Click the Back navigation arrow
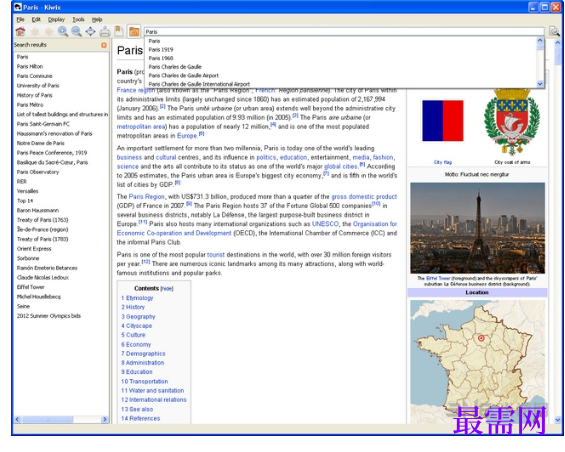The width and height of the screenshot is (565, 452). (35, 32)
